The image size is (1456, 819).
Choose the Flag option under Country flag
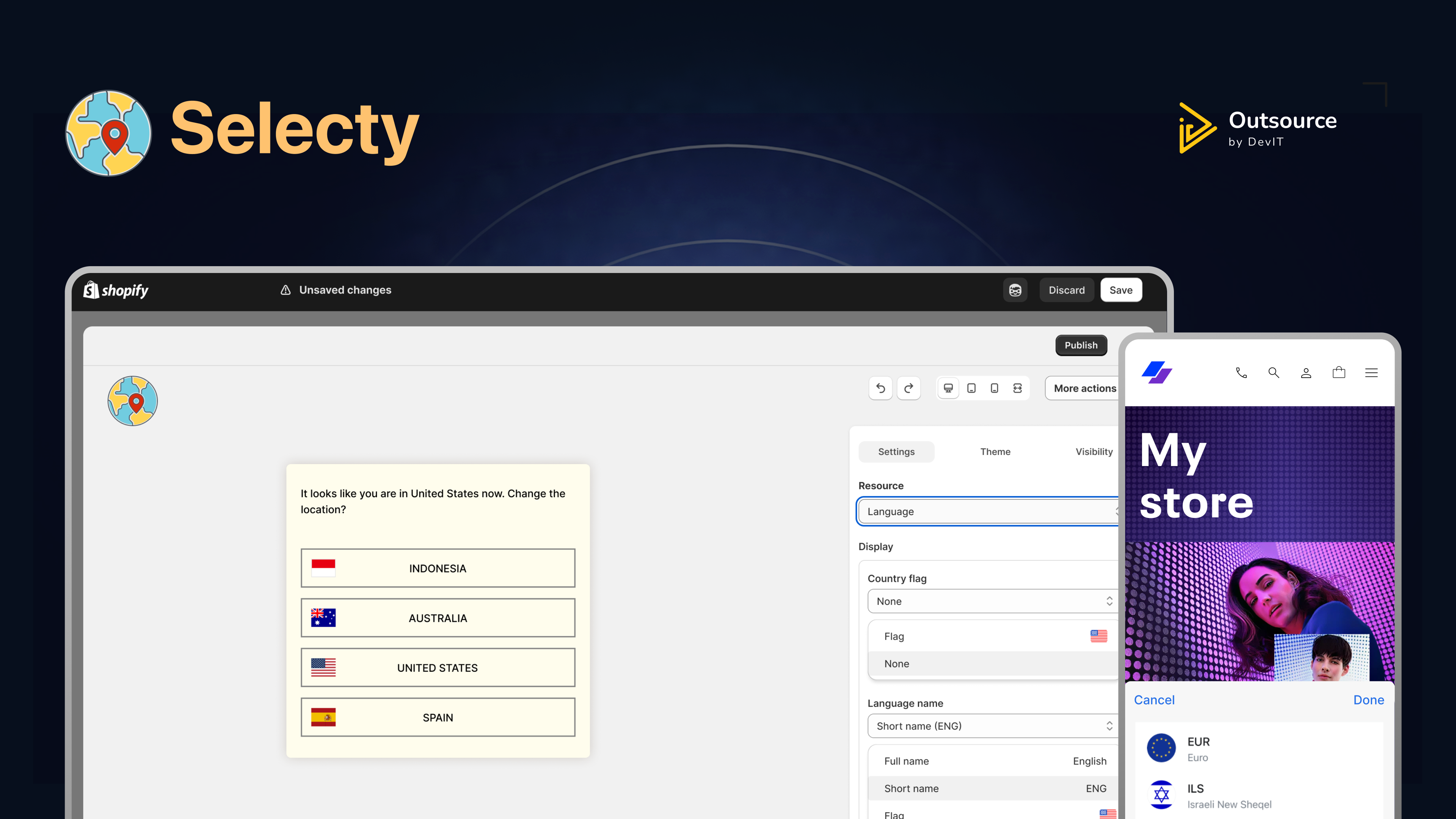(994, 637)
